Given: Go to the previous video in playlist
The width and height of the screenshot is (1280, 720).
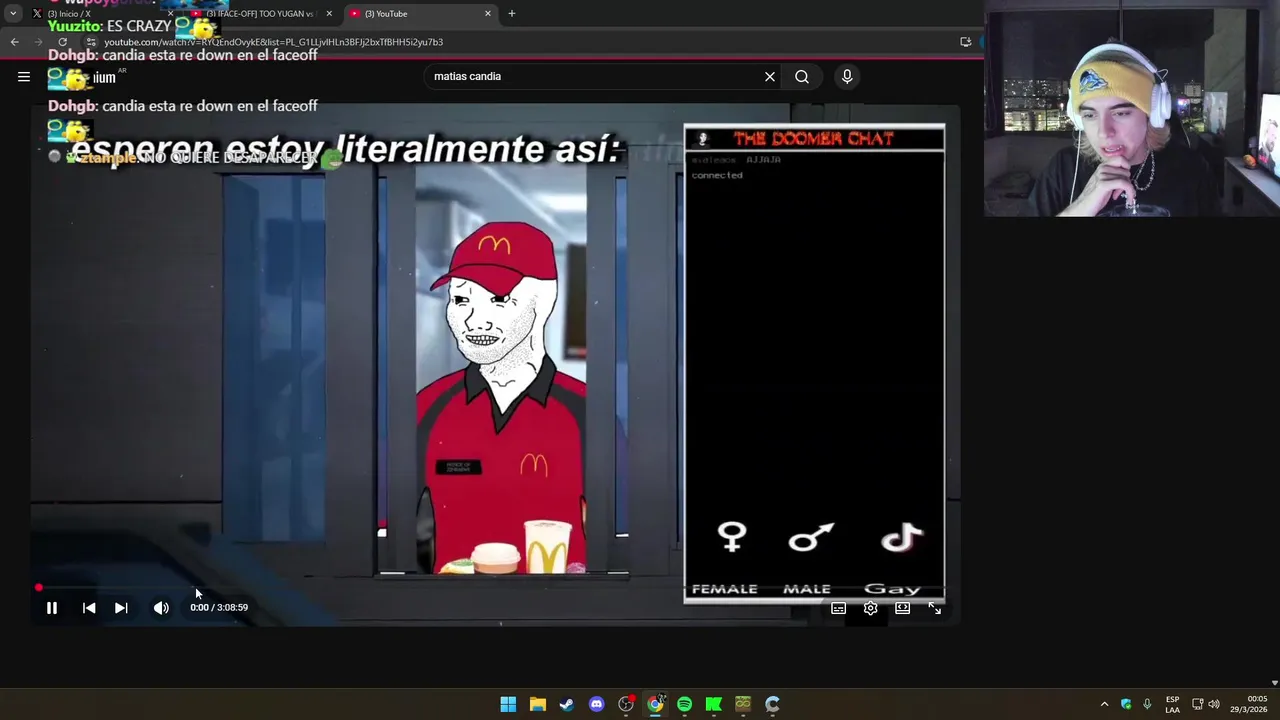Looking at the screenshot, I should (x=89, y=607).
